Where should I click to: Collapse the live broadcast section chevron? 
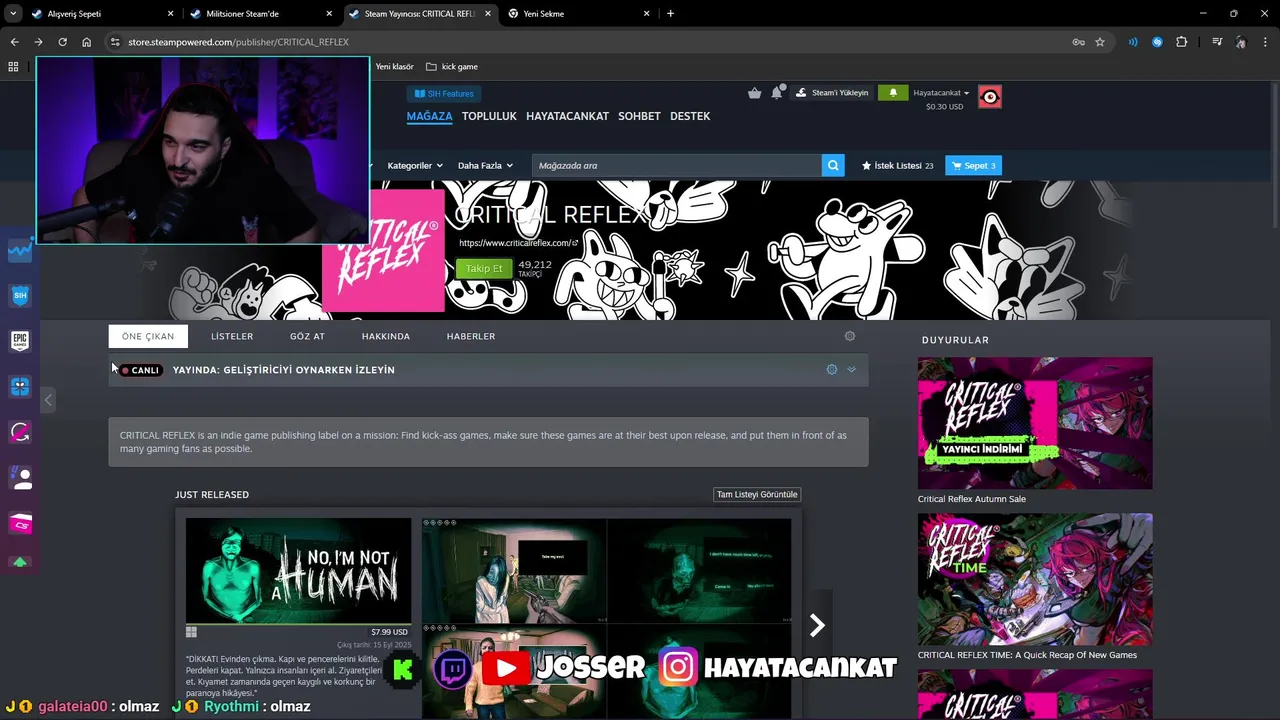851,369
